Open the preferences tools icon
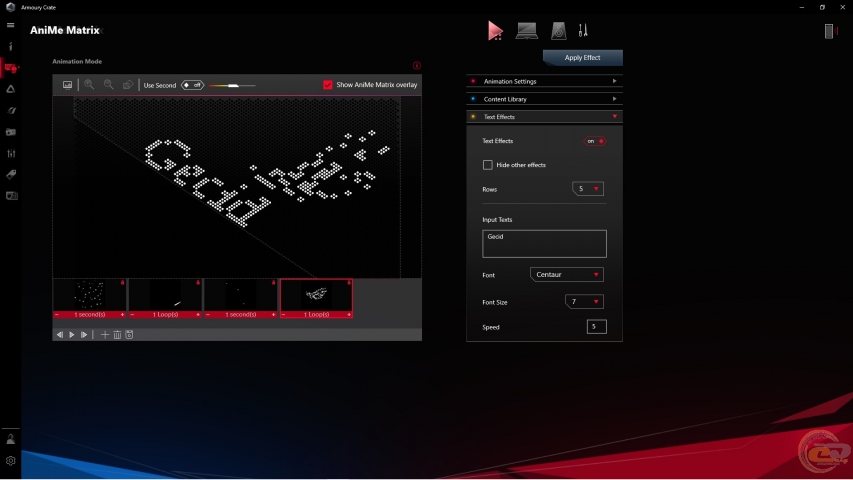 (583, 31)
